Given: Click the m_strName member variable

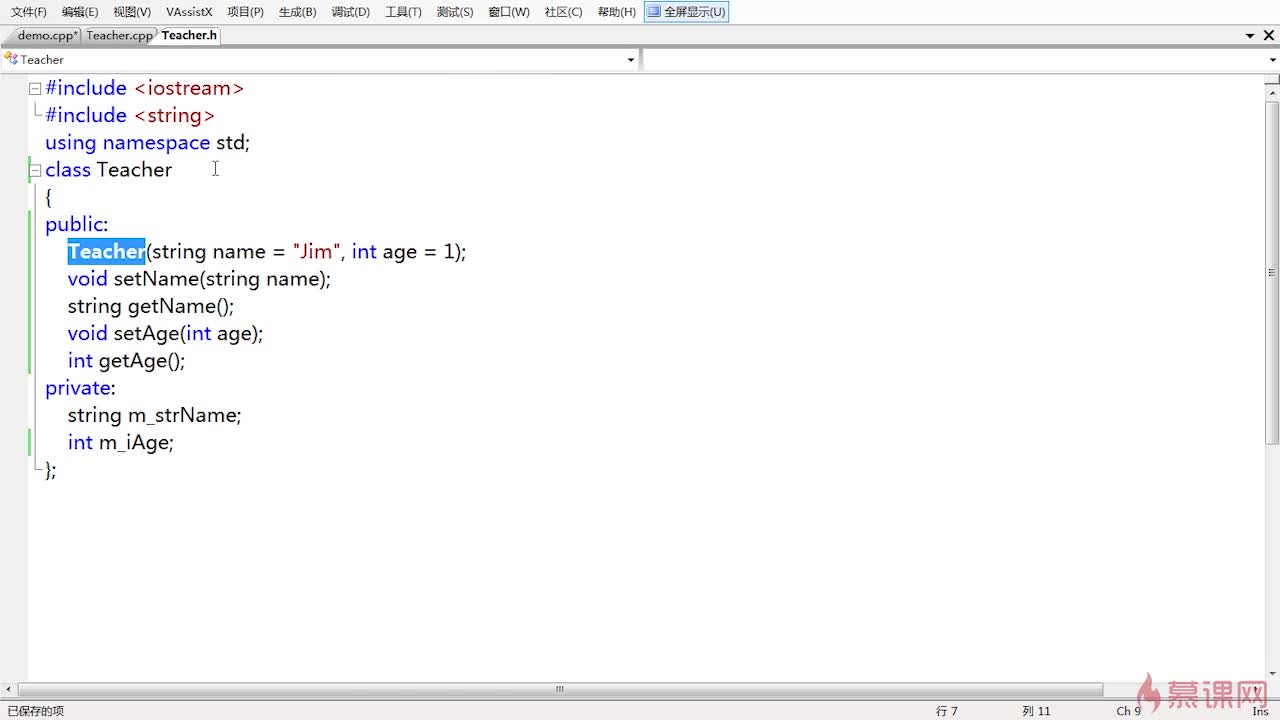Looking at the screenshot, I should pyautogui.click(x=184, y=415).
